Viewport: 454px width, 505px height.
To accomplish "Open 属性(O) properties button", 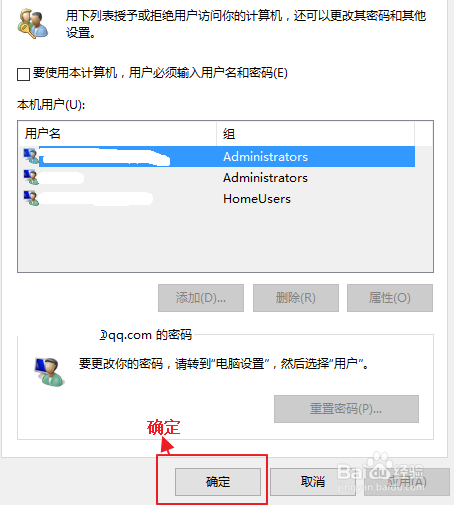I will (x=390, y=298).
